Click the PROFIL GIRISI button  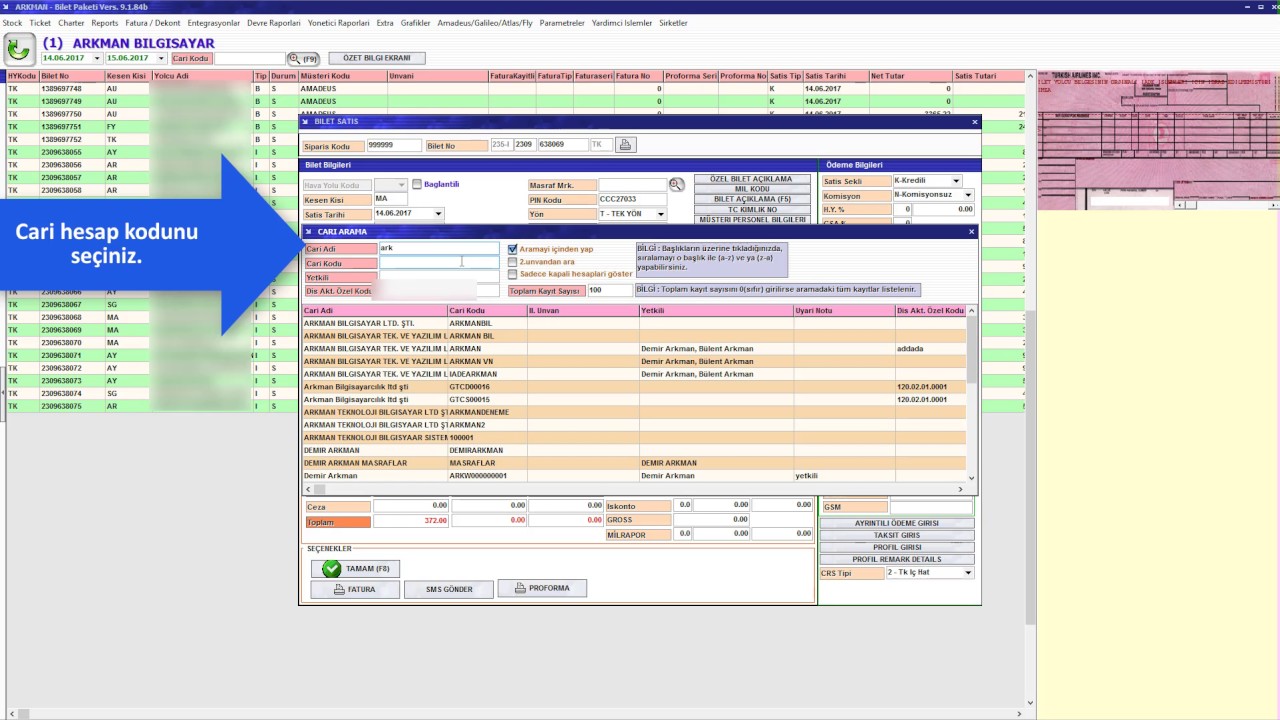pos(896,547)
